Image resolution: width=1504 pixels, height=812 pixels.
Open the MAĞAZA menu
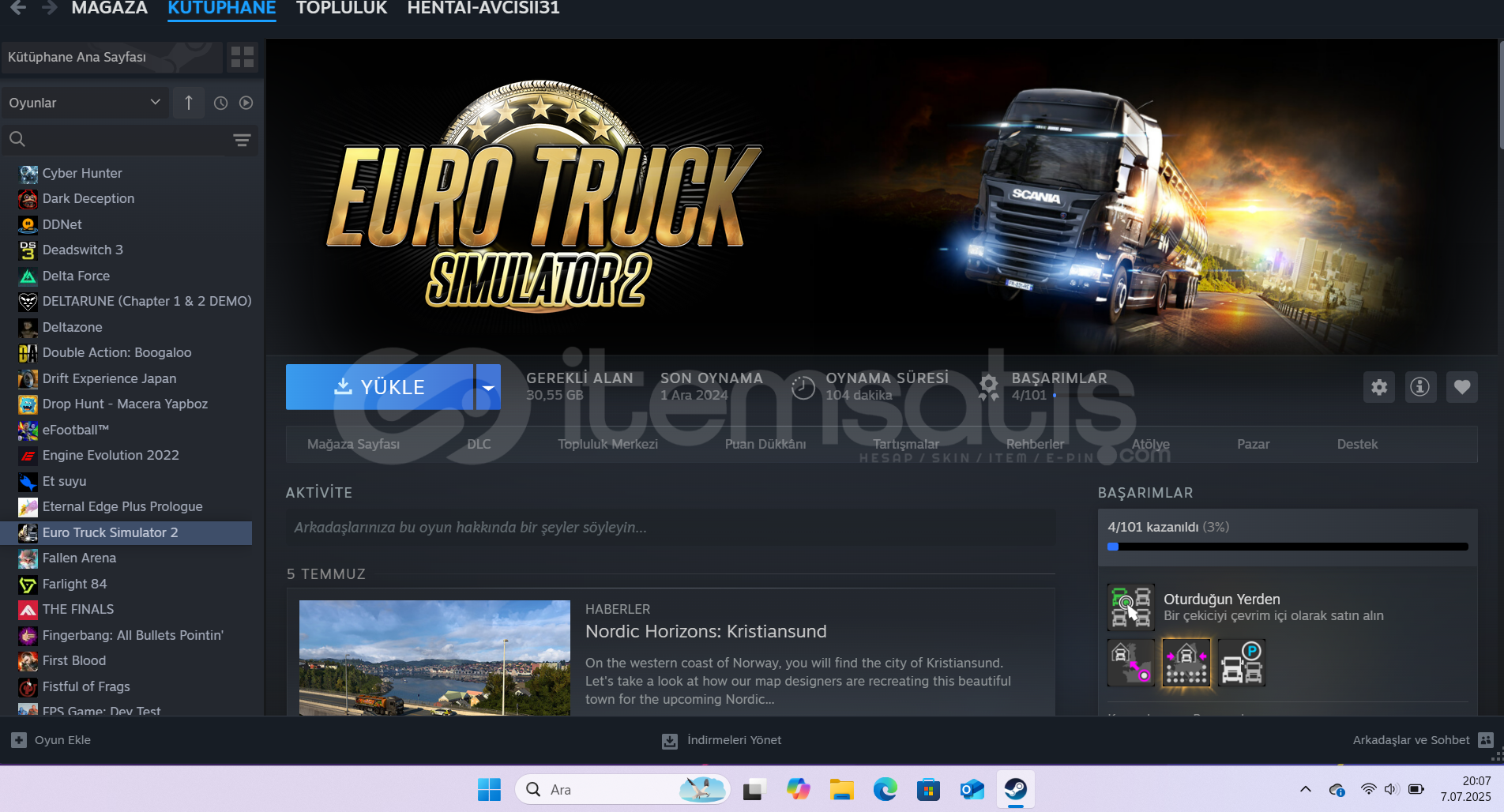point(109,8)
